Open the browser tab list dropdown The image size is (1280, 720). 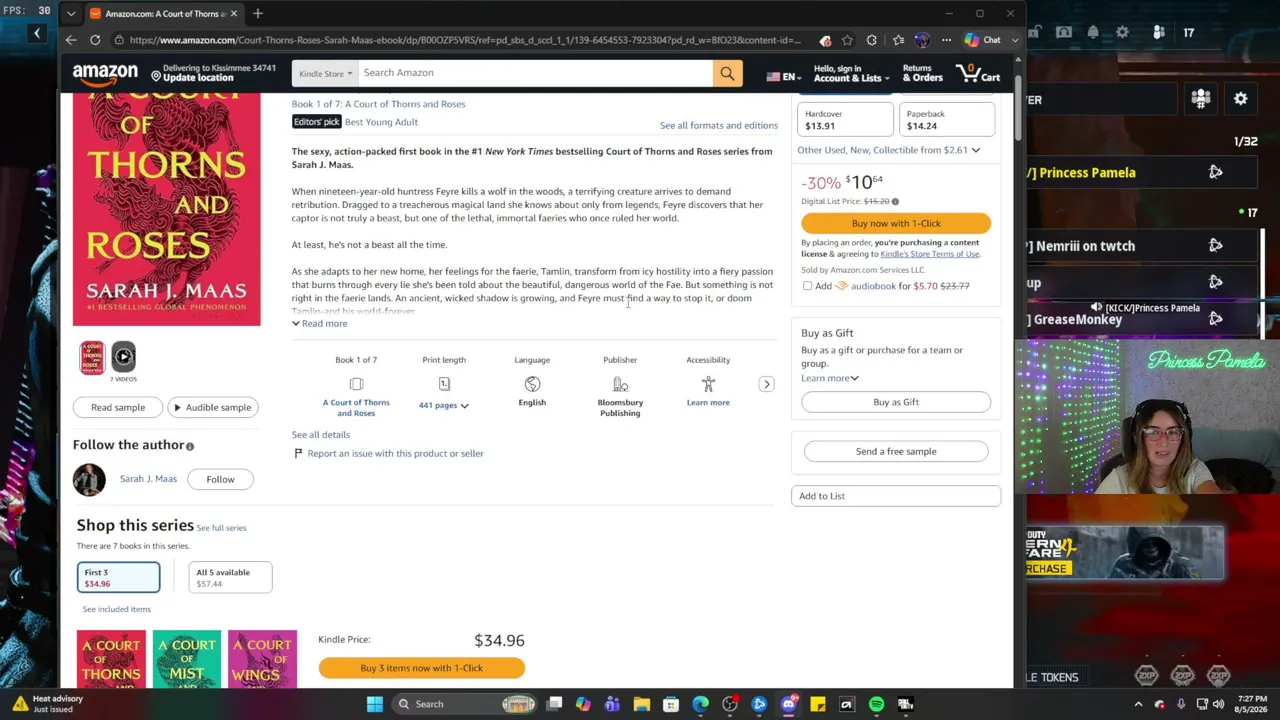pos(70,14)
